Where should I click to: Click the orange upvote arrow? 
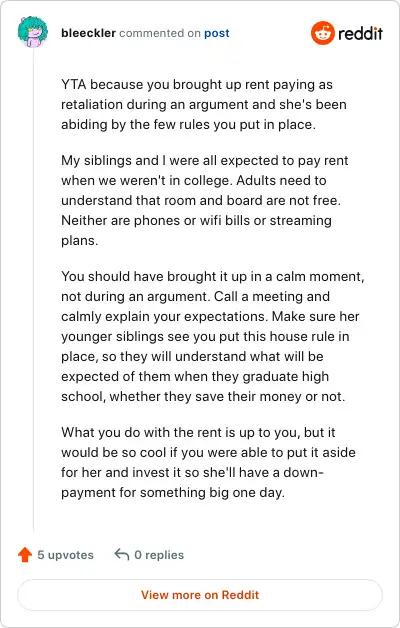pos(25,555)
